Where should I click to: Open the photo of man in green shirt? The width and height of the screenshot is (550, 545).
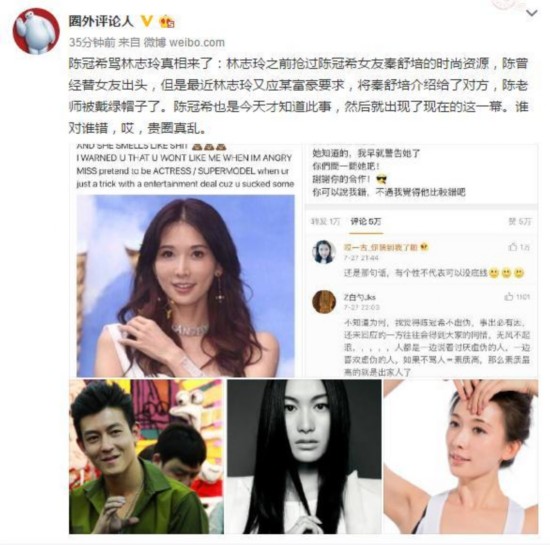pyautogui.click(x=146, y=456)
